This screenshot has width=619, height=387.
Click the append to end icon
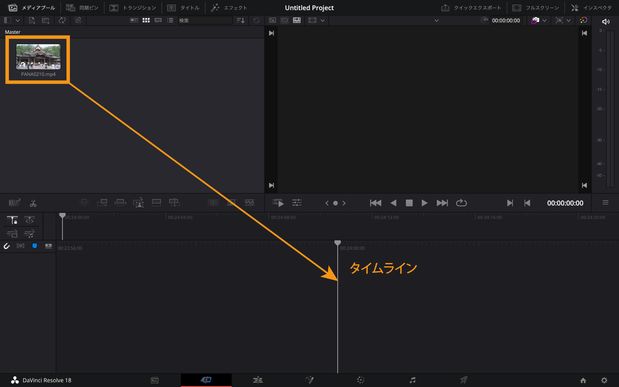102,203
